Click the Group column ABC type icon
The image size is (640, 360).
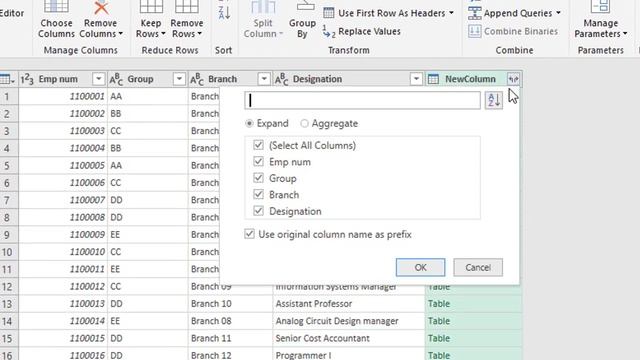[x=116, y=79]
